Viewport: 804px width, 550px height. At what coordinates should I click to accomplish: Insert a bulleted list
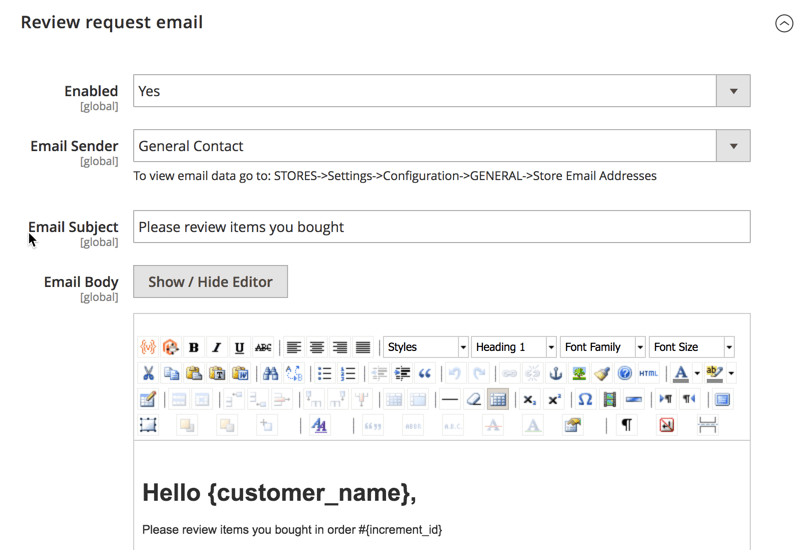pos(325,373)
